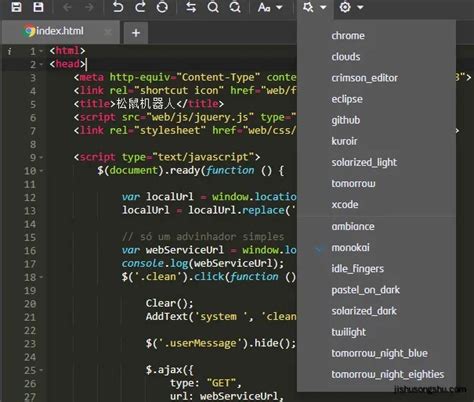This screenshot has width=474, height=402.
Task: Undo the last edit
Action: tap(118, 7)
